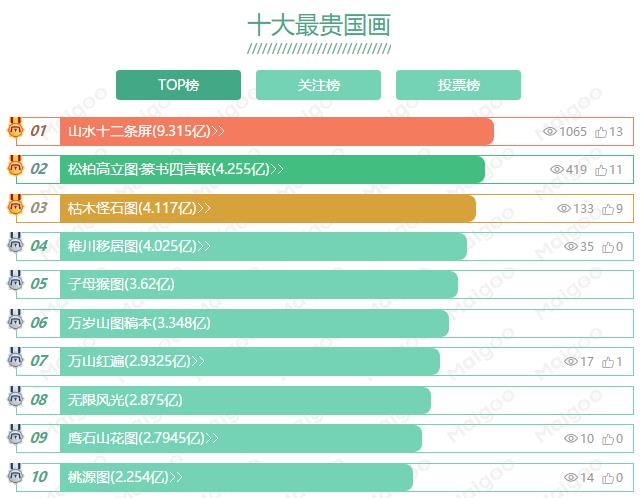Like 松柏高立图·篆书四言联 using its thumbs-up icon
Screen dimensions: 644x498
point(601,170)
